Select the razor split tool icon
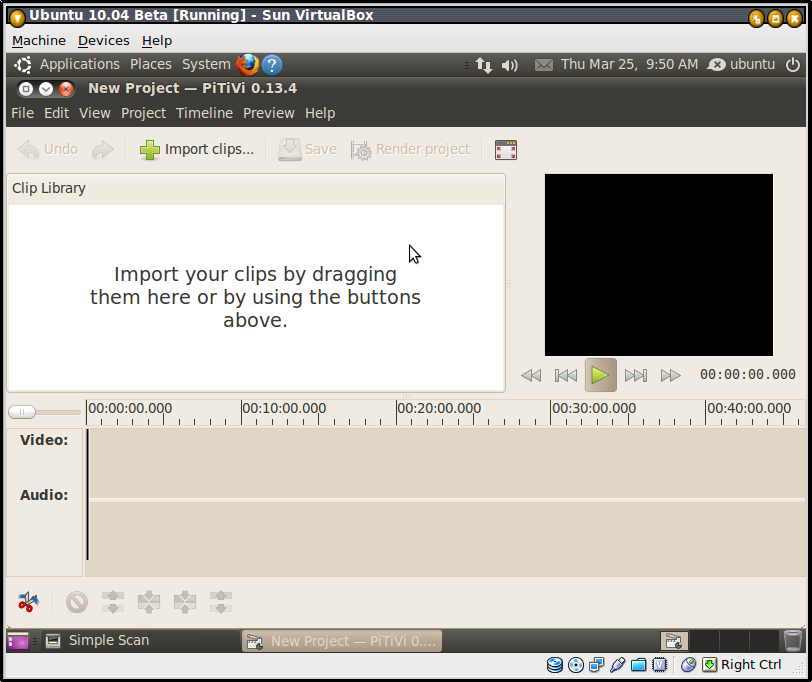This screenshot has height=682, width=812. (x=28, y=602)
